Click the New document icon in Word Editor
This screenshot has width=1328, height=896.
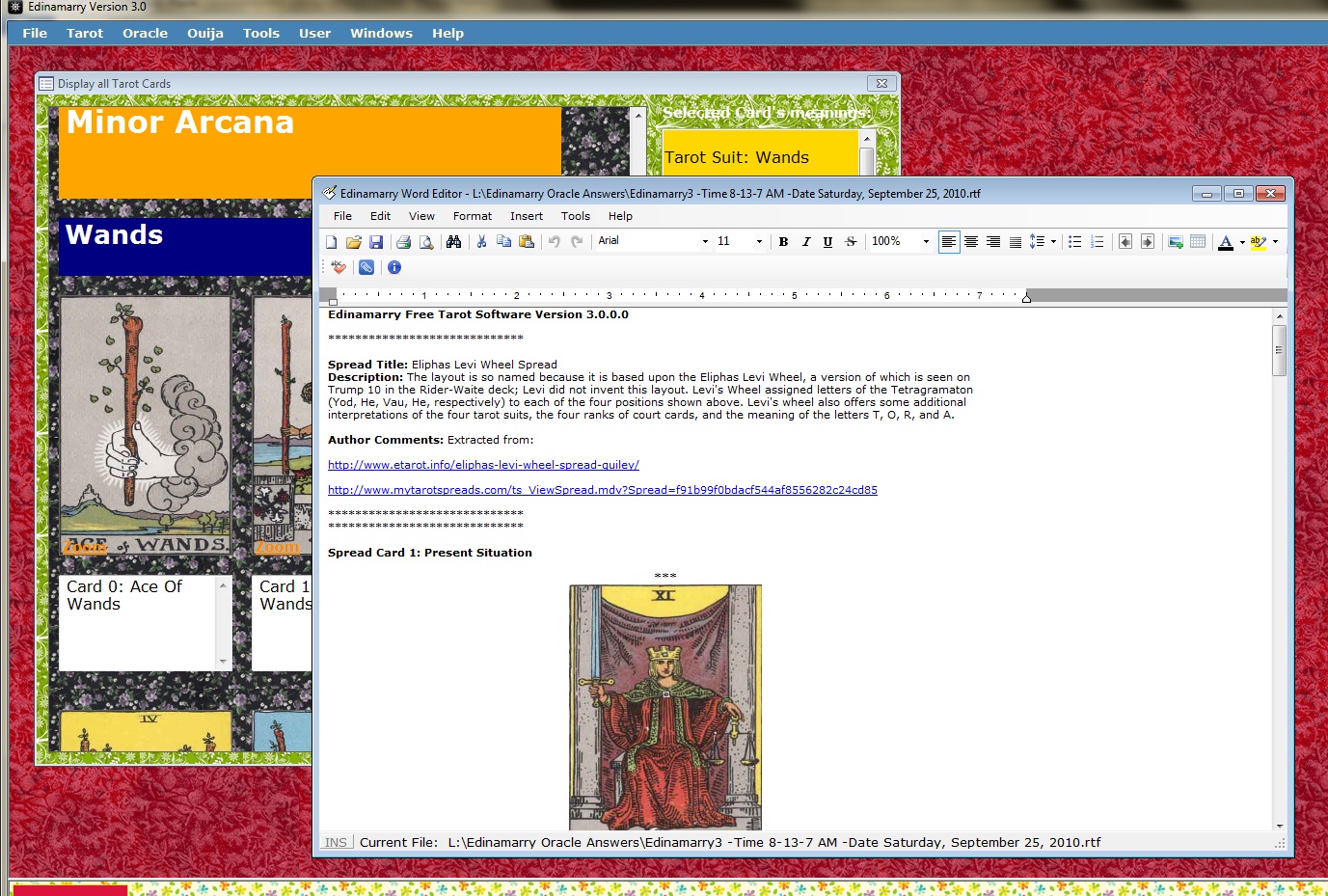(x=332, y=242)
